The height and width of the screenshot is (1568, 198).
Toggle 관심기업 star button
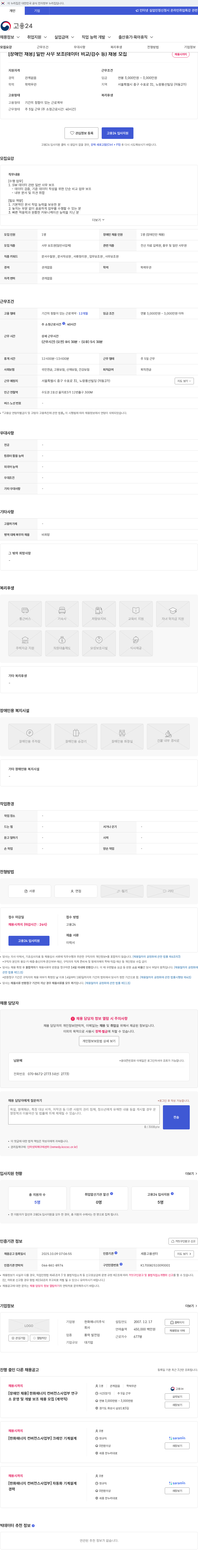click(18, 1338)
